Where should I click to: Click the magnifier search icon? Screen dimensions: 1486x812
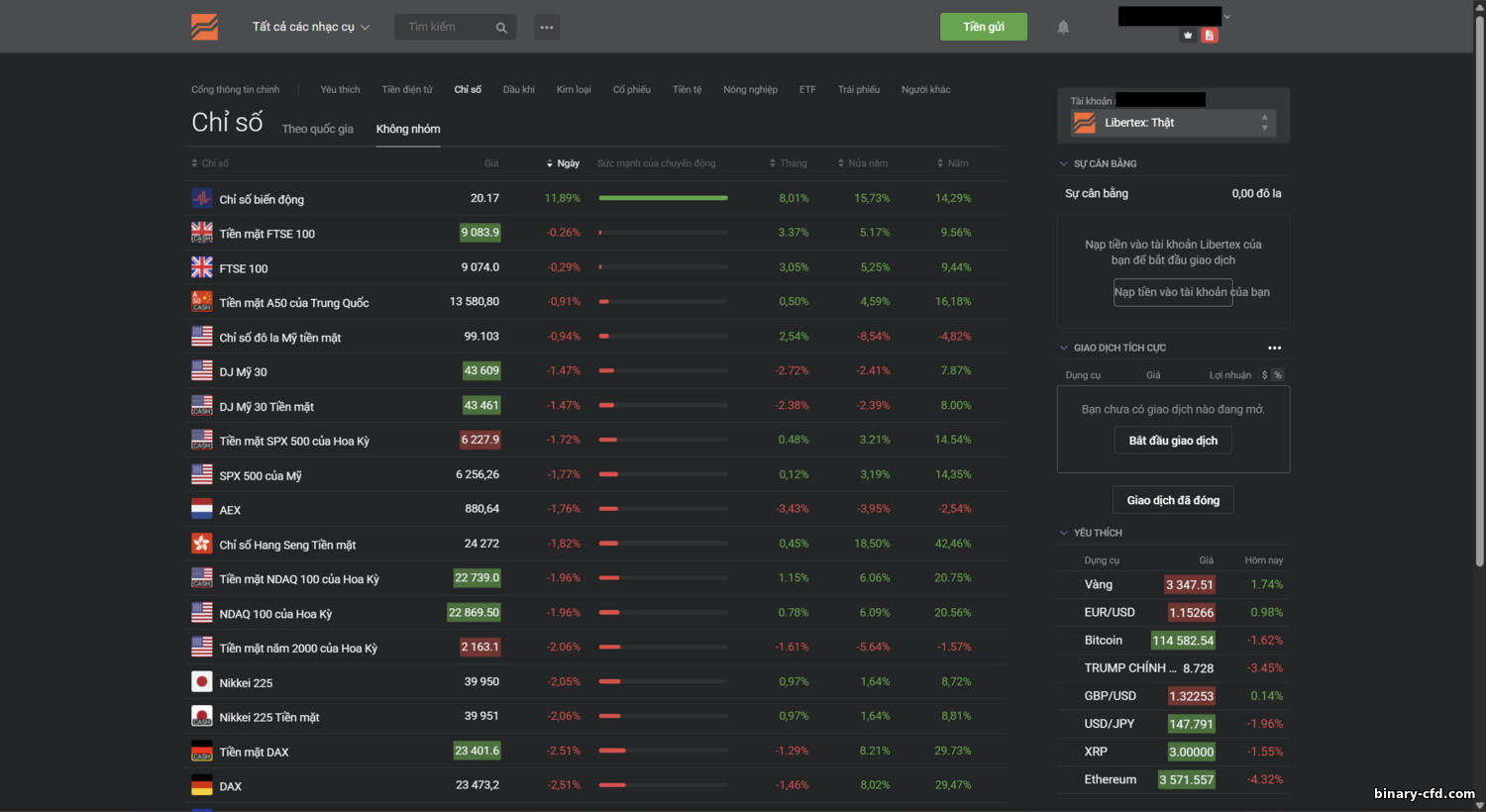pos(501,28)
